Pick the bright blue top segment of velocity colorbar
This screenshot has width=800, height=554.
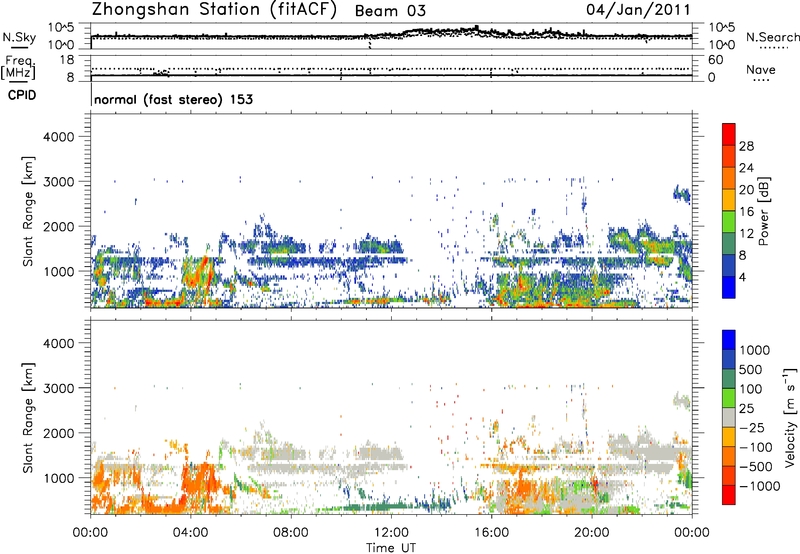729,340
